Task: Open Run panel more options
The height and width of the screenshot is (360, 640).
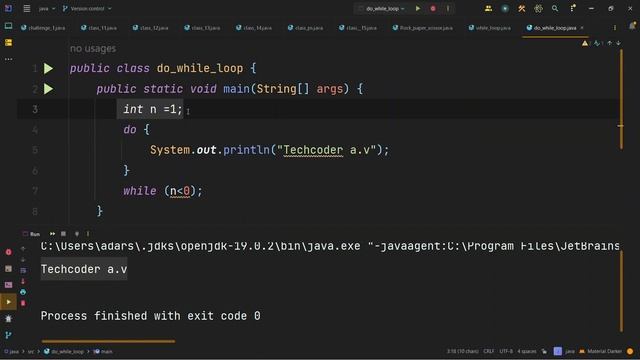Action: coord(88,234)
